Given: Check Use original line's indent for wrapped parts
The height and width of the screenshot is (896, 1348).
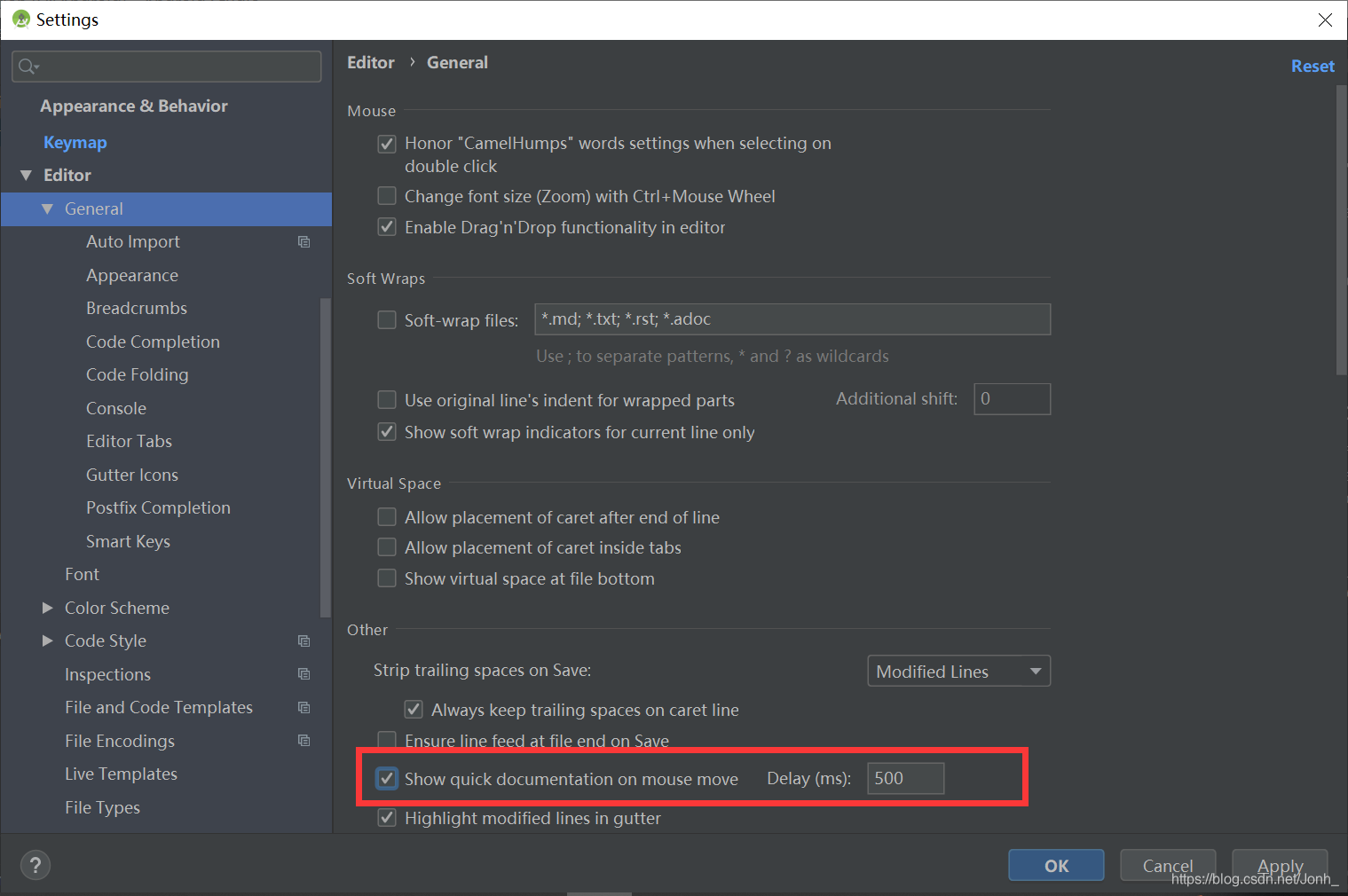Looking at the screenshot, I should pos(387,400).
